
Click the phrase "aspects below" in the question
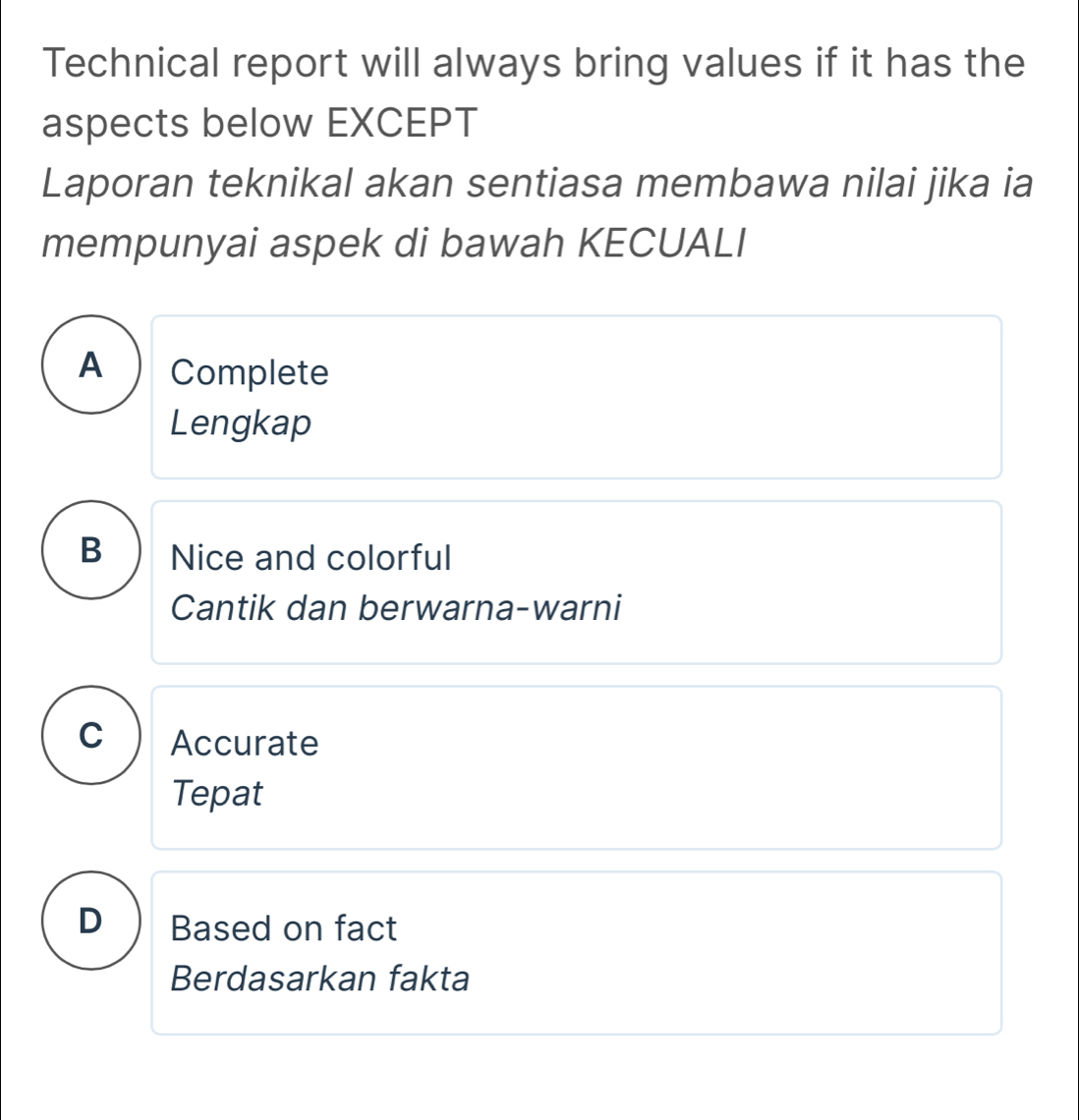tap(170, 123)
